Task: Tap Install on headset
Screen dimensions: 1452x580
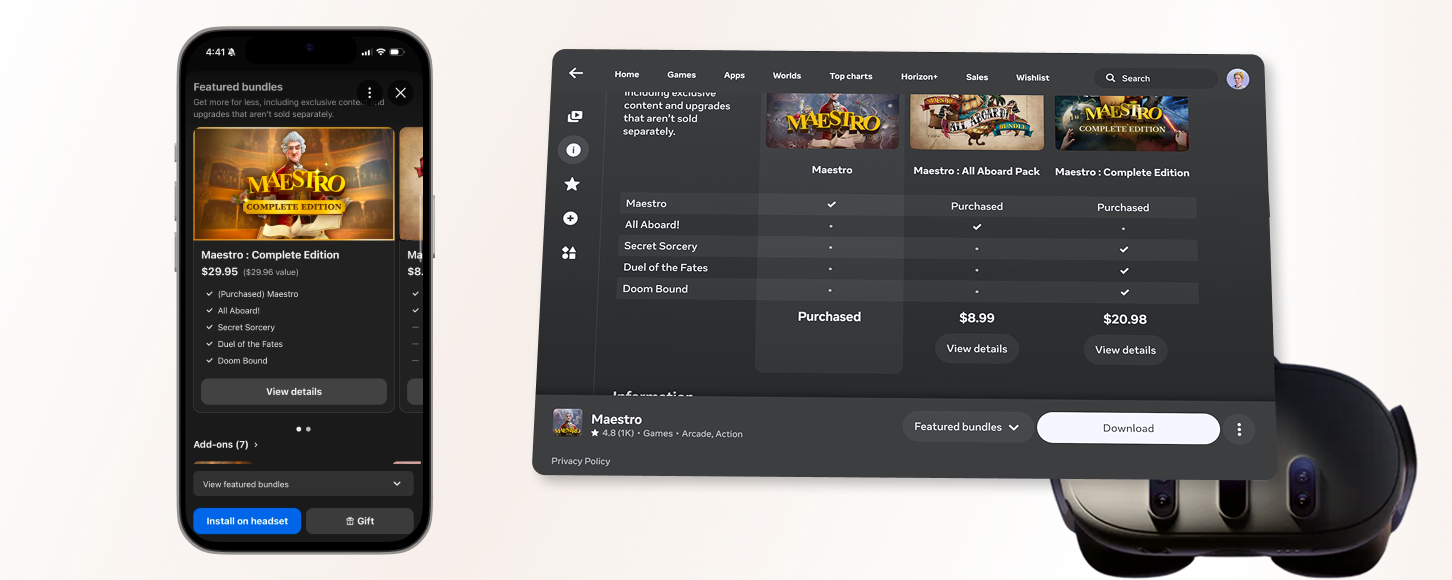Action: click(247, 521)
